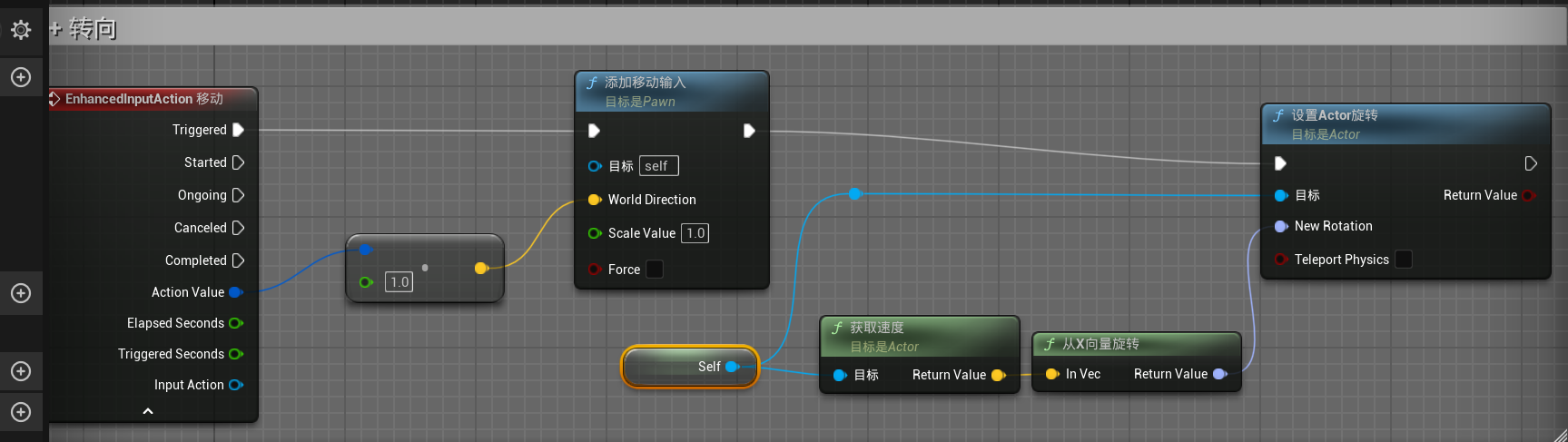The height and width of the screenshot is (442, 1568).
Task: Enable the Force checkbox
Action: (654, 270)
